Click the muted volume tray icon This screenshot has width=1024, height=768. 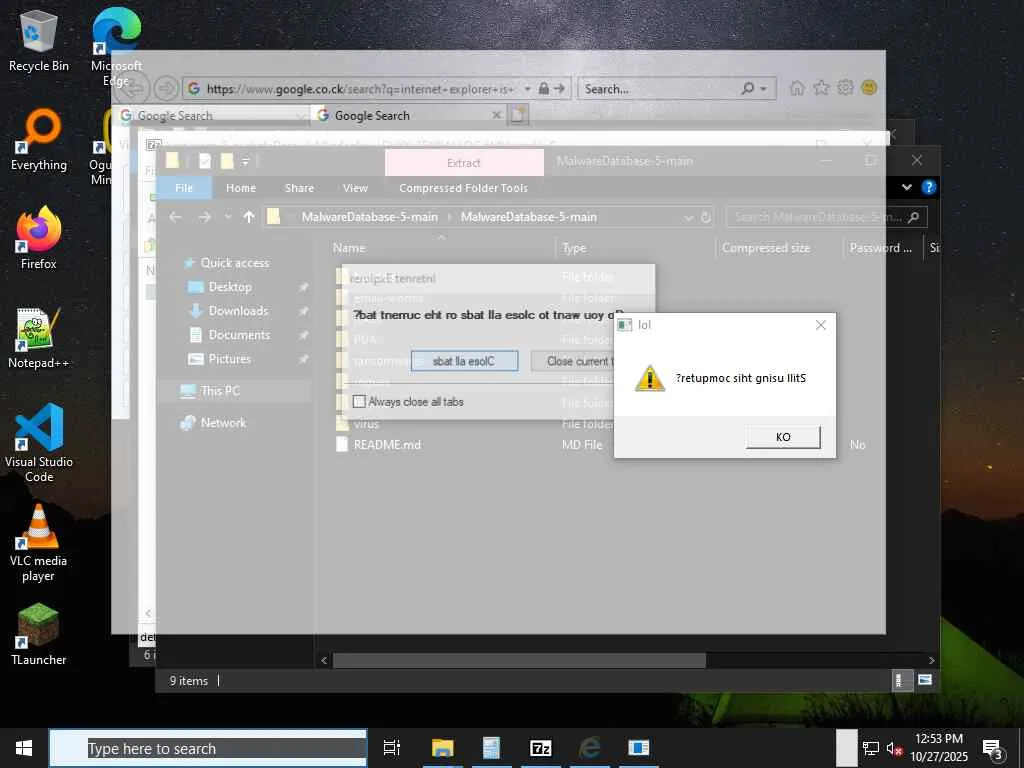893,748
